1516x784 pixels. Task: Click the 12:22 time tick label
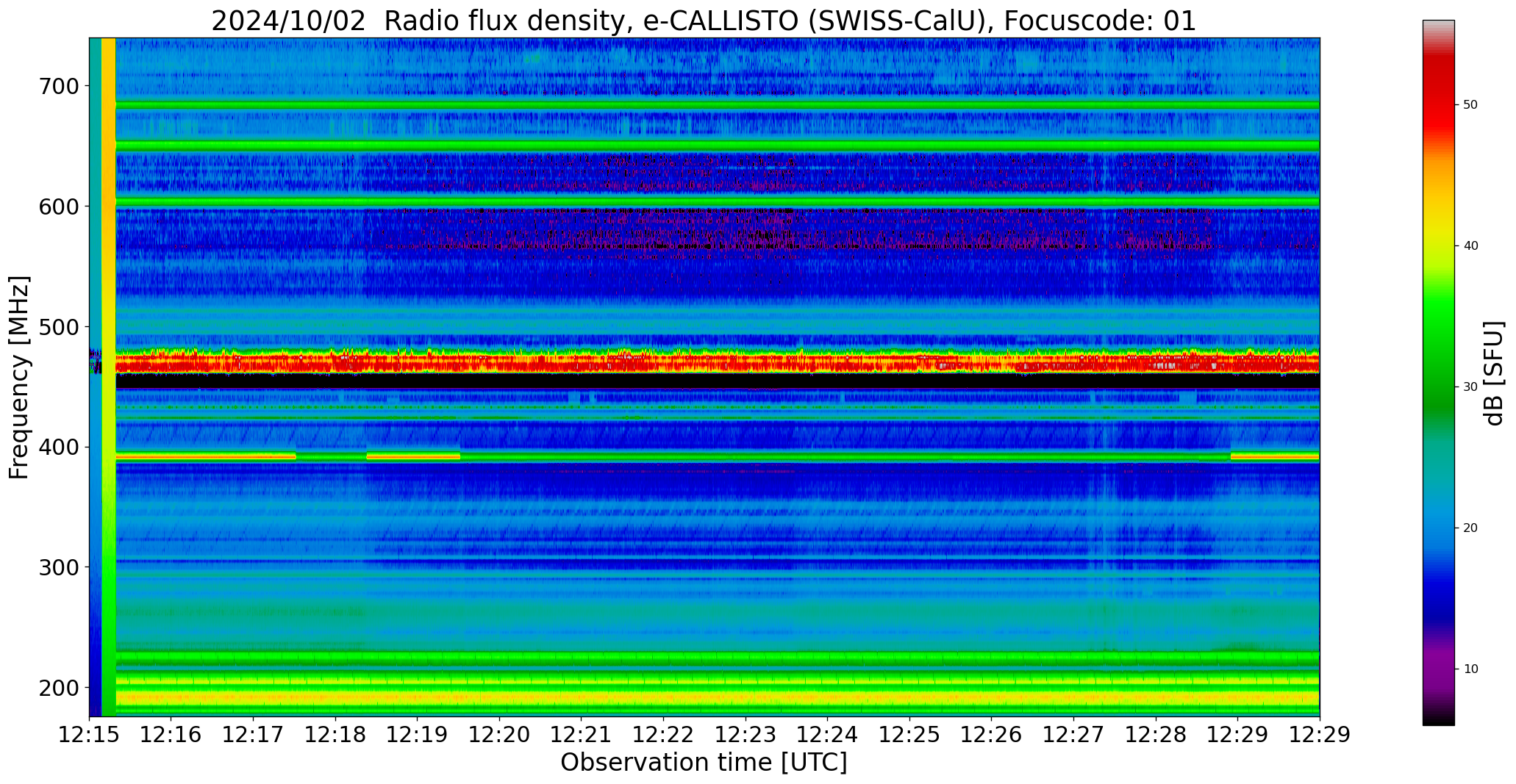coord(664,735)
